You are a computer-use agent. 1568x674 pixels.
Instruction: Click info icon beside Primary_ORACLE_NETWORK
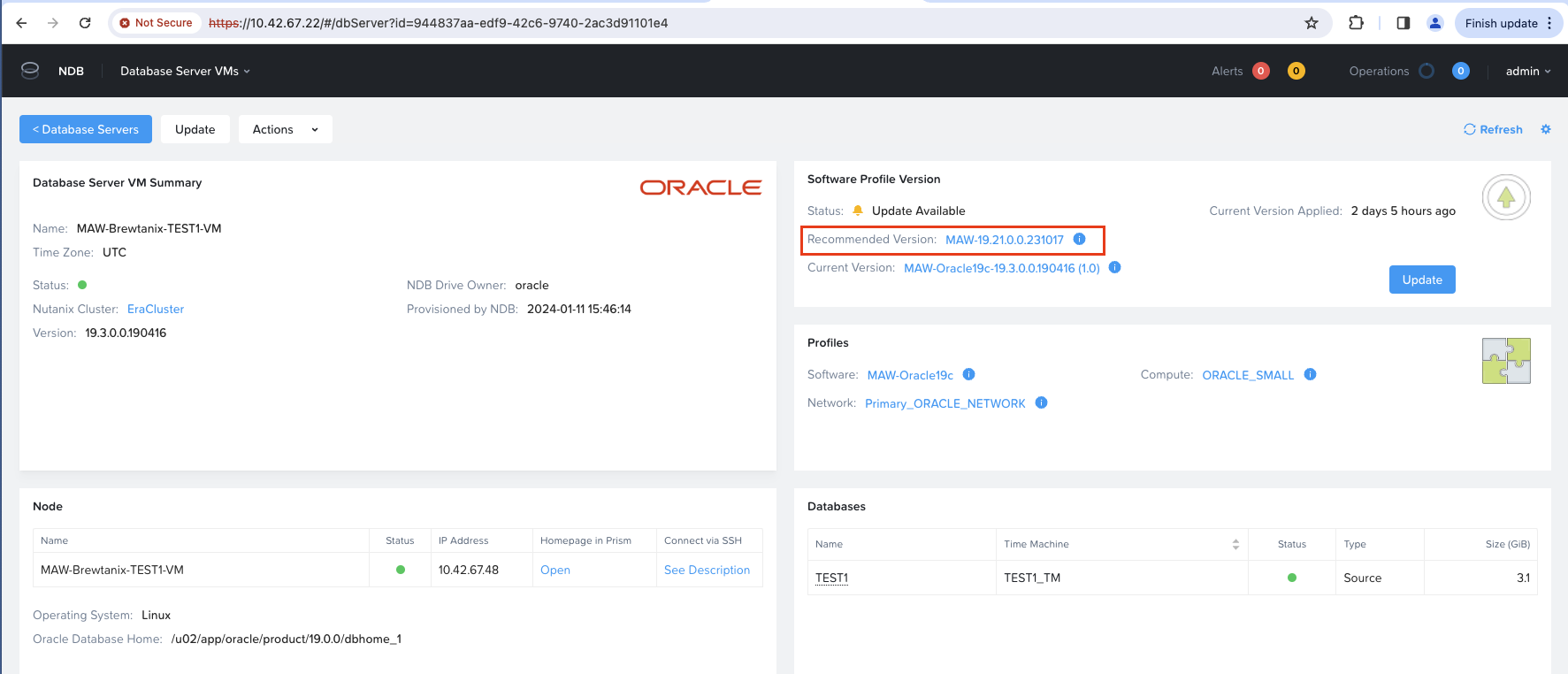pos(1041,402)
